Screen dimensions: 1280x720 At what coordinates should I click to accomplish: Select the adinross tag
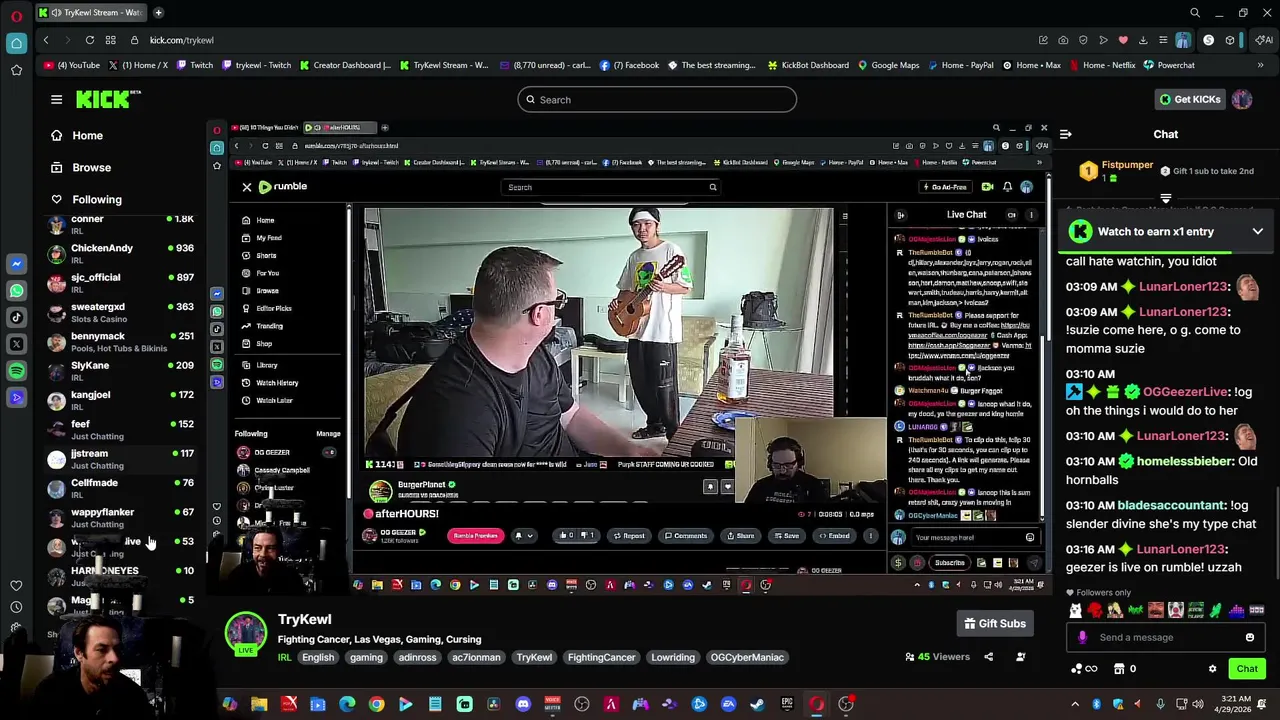[x=417, y=657]
